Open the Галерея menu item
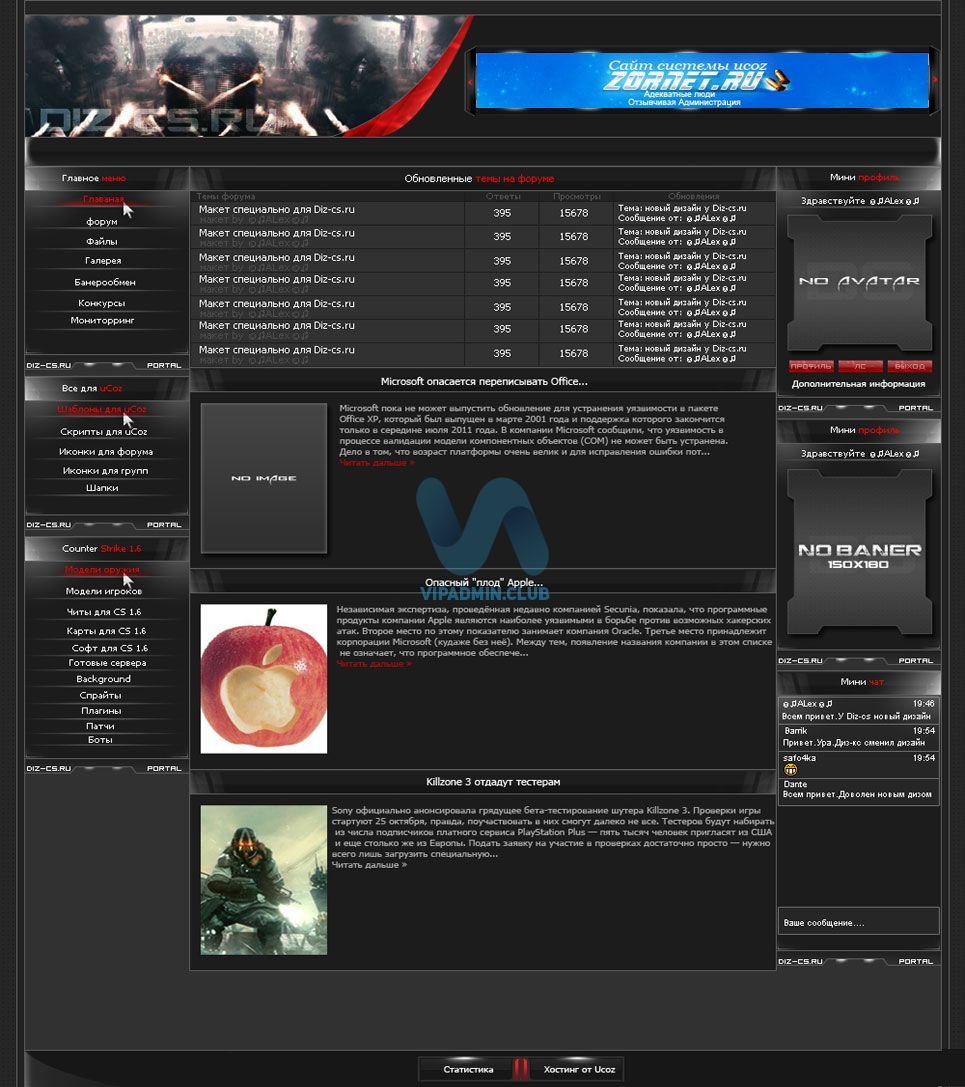The height and width of the screenshot is (1087, 965). coord(103,261)
